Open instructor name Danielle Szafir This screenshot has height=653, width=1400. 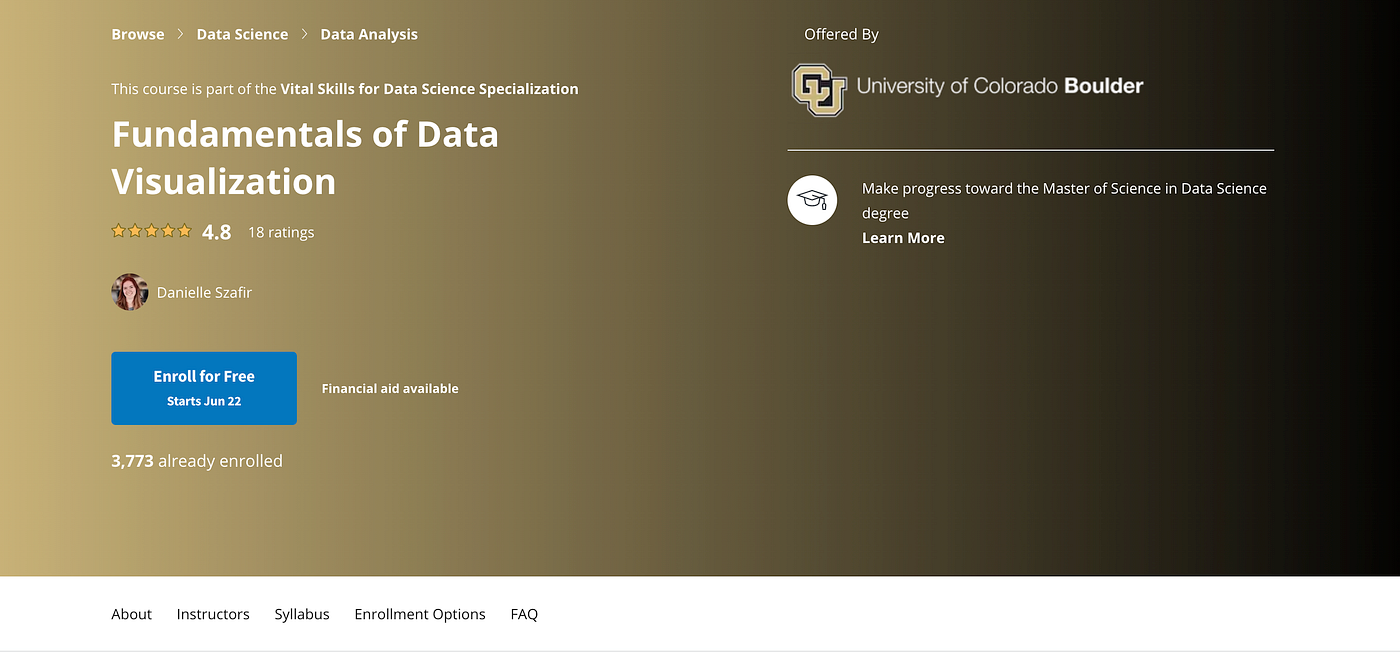pos(204,293)
